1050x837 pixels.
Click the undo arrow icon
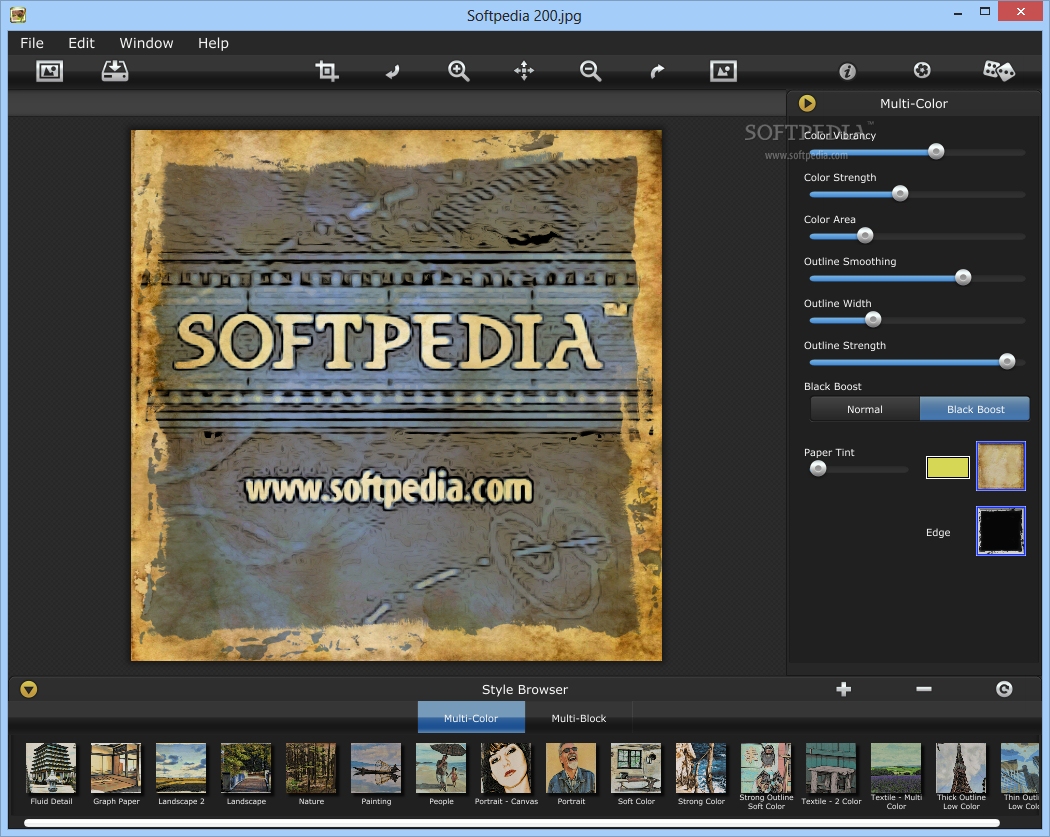click(x=392, y=72)
